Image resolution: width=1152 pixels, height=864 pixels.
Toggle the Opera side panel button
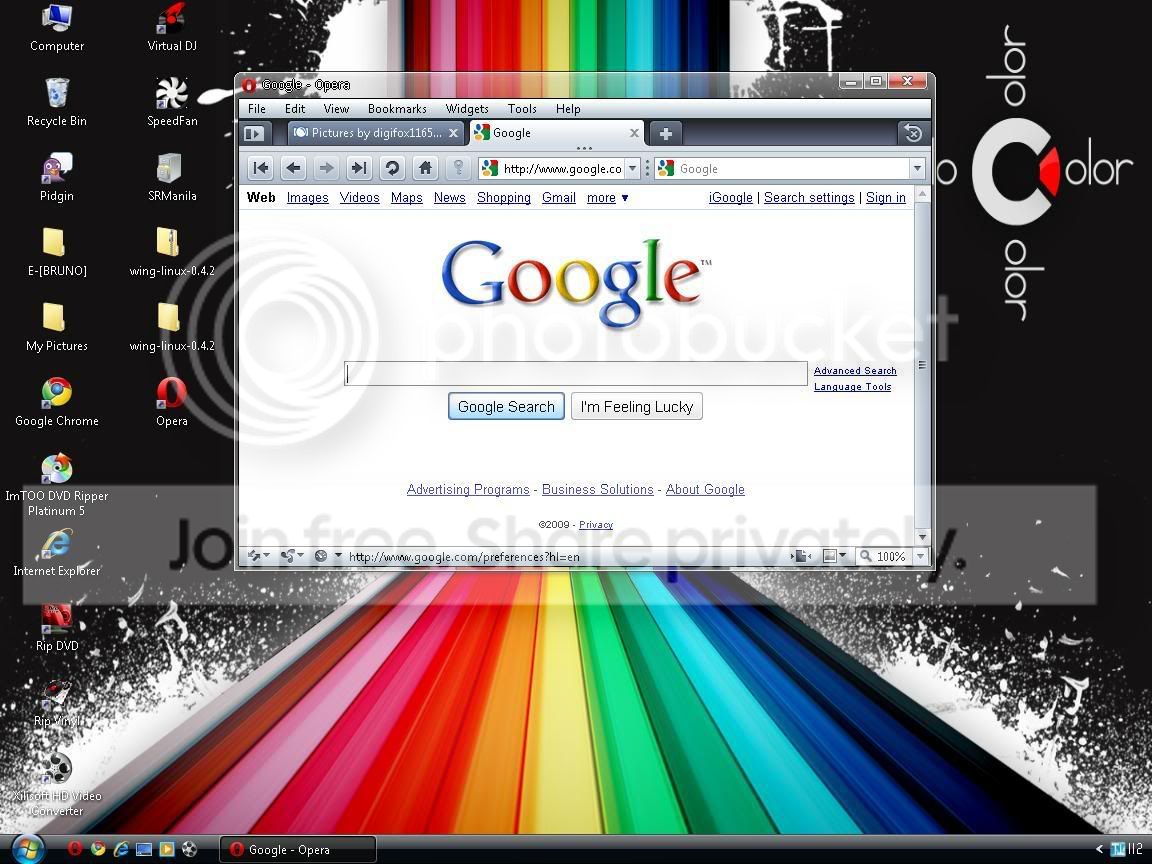coord(254,134)
